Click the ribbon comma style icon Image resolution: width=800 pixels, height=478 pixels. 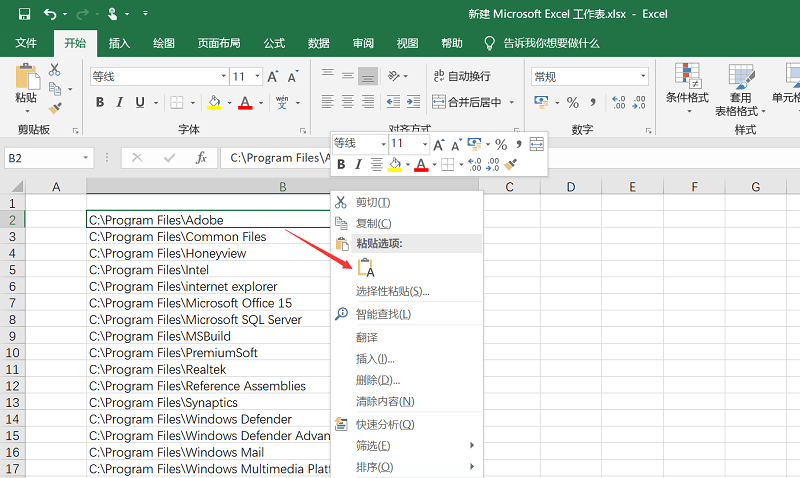pyautogui.click(x=593, y=103)
